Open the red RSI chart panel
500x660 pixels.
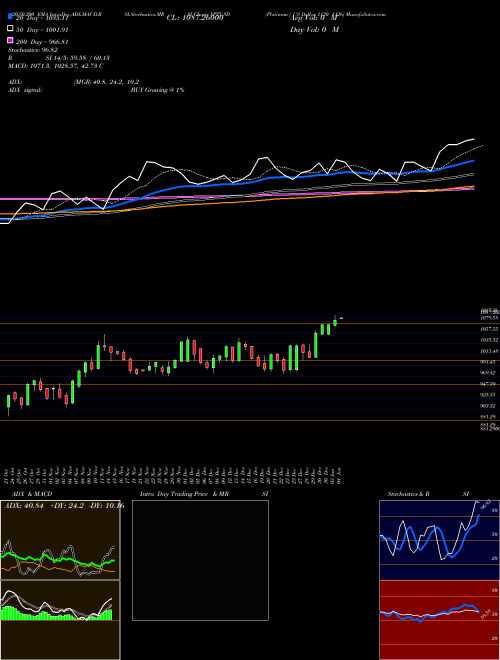click(439, 620)
